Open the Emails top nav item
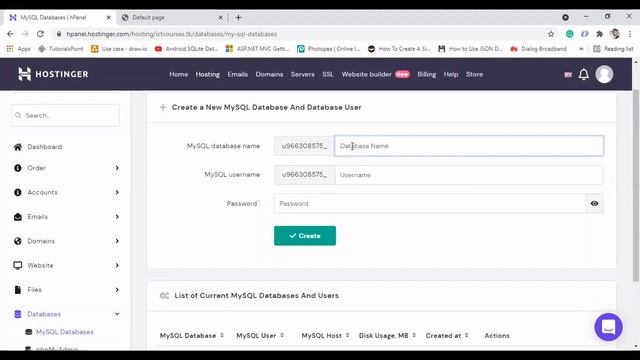Viewport: 640px width, 360px height. click(x=238, y=74)
